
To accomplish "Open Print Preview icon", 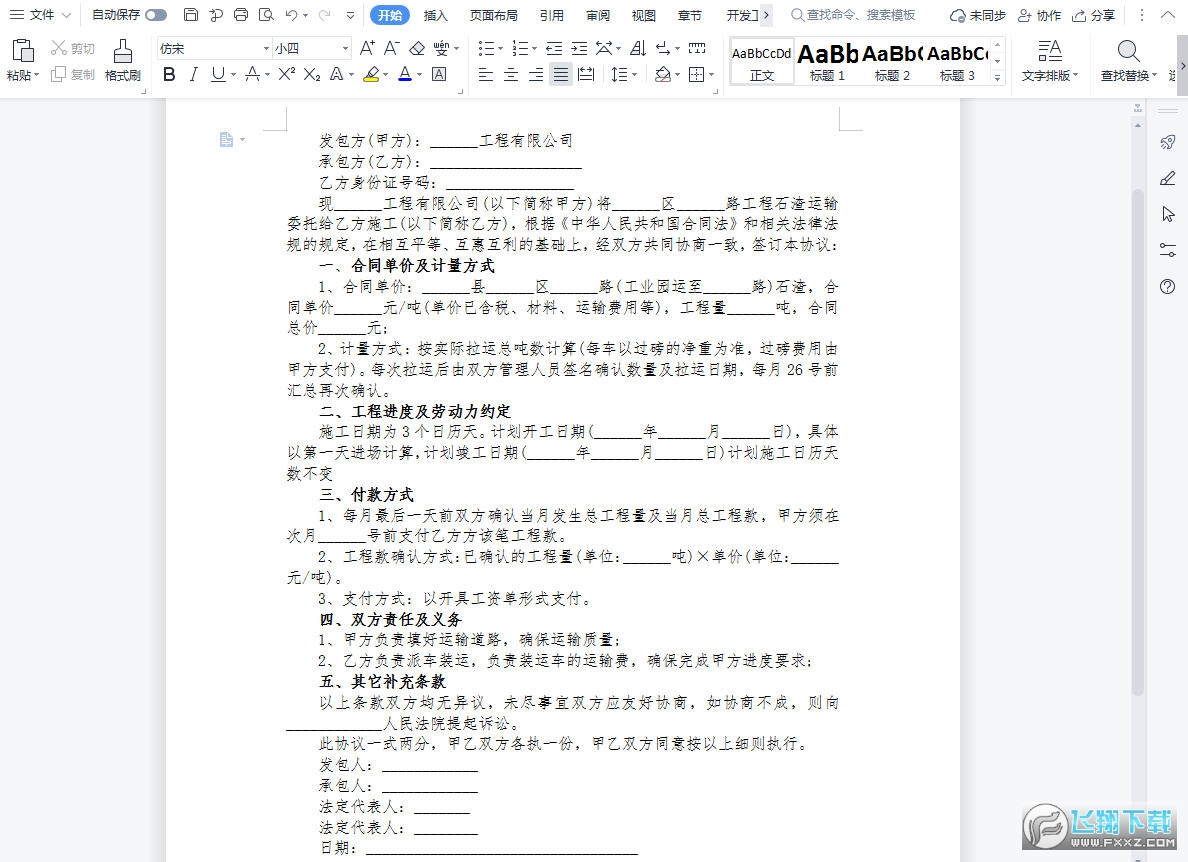I will [x=265, y=15].
